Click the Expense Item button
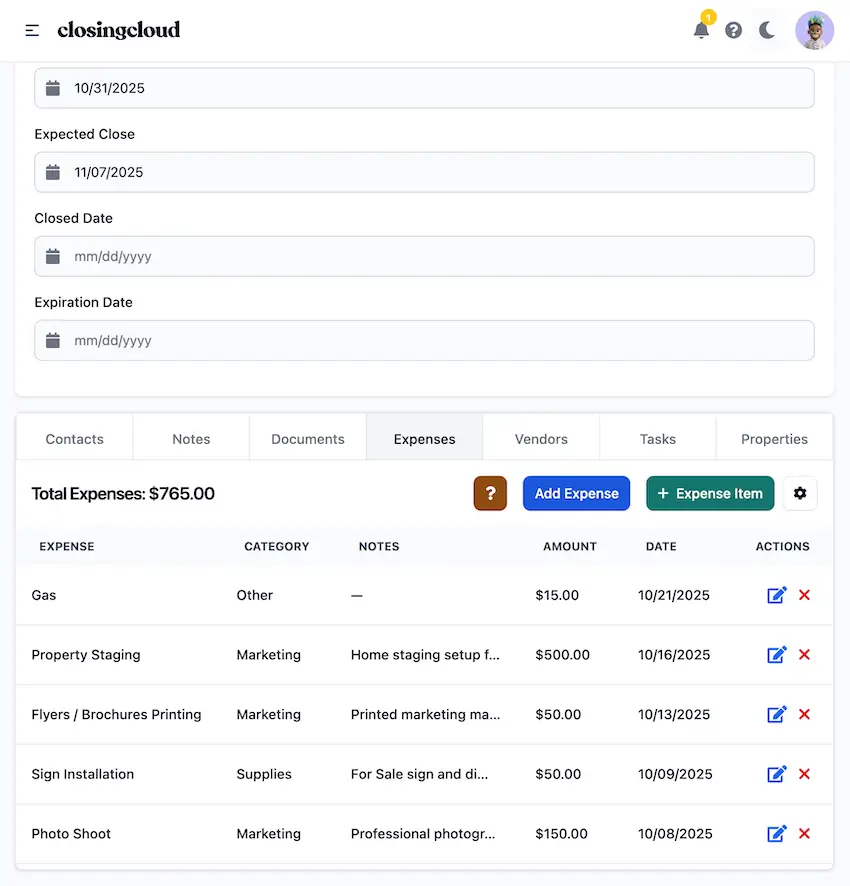This screenshot has width=850, height=886. click(x=710, y=493)
